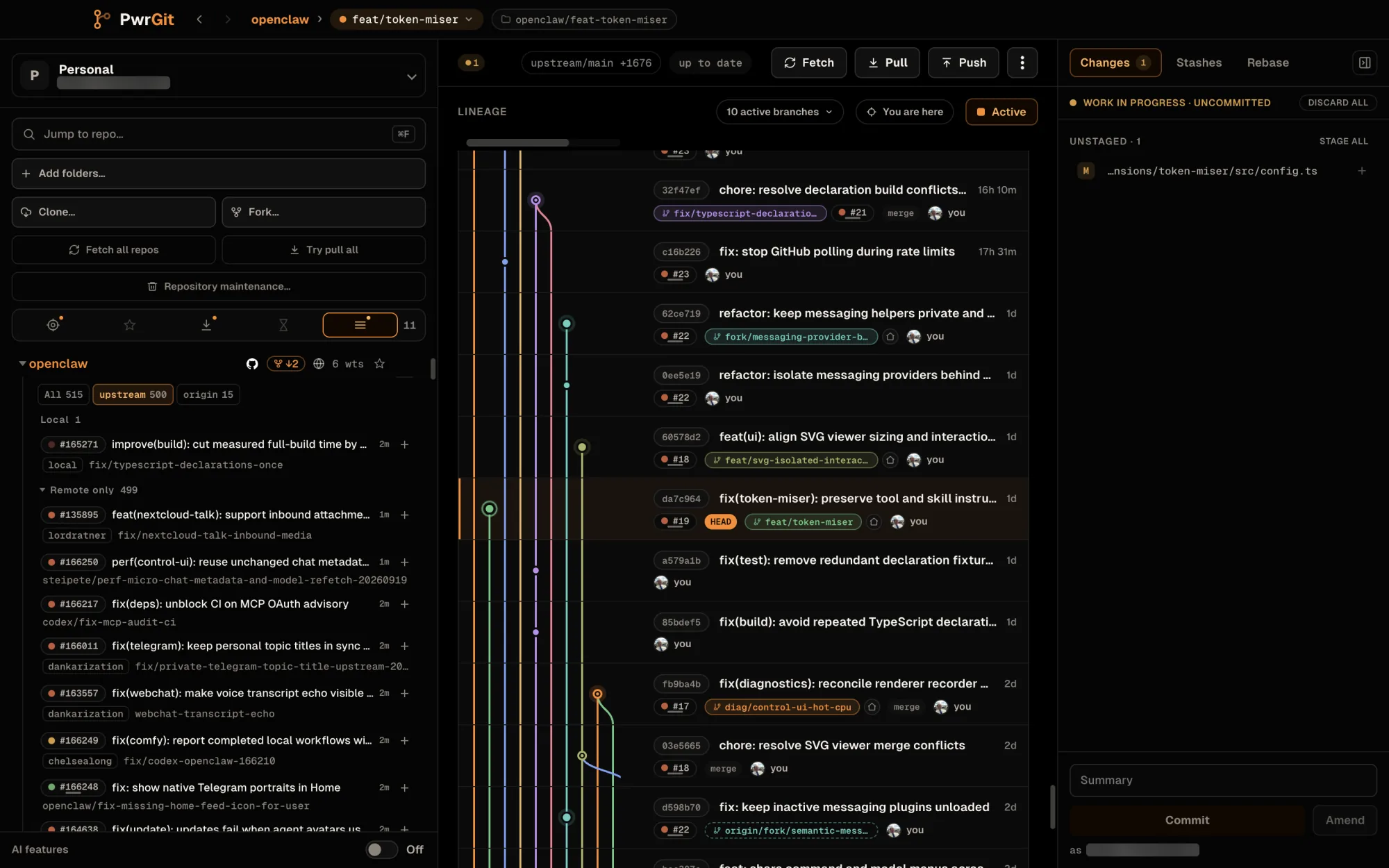Click the Commit button
1389x868 pixels.
pos(1187,820)
